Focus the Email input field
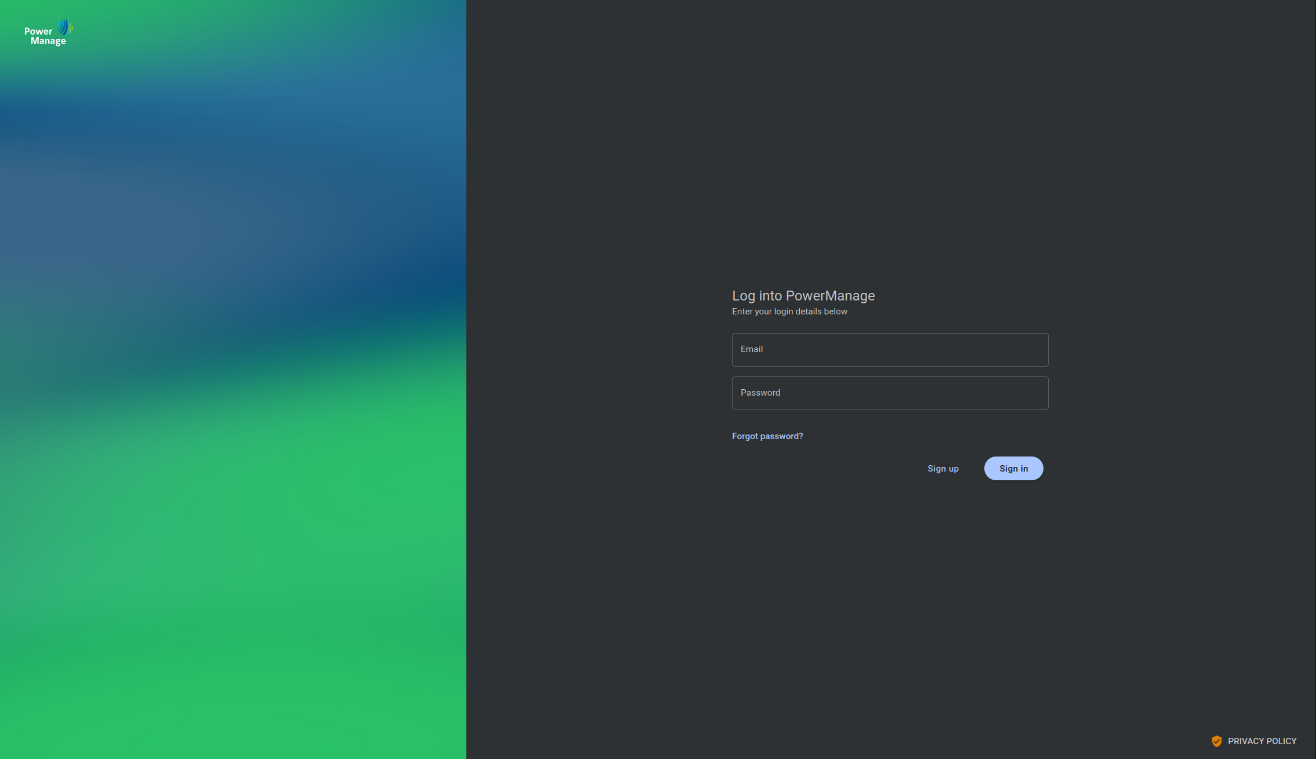The height and width of the screenshot is (759, 1316). click(x=889, y=349)
